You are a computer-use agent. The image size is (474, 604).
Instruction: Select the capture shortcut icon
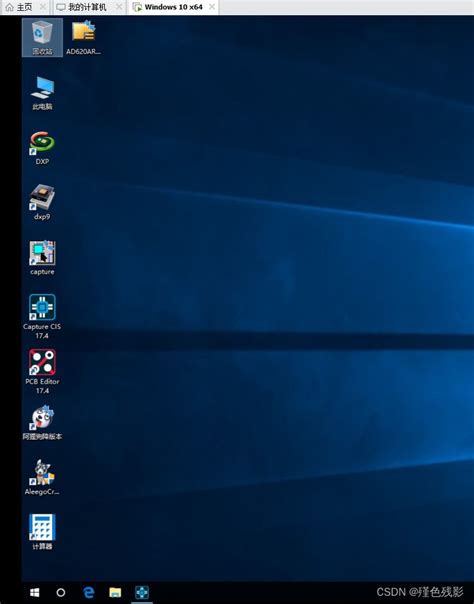pyautogui.click(x=42, y=258)
